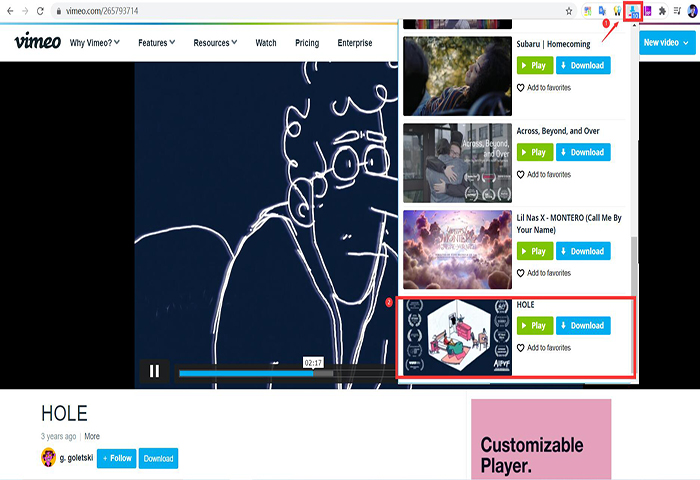Go back to the previous page
Screen dimensions: 700x480
[10, 11]
